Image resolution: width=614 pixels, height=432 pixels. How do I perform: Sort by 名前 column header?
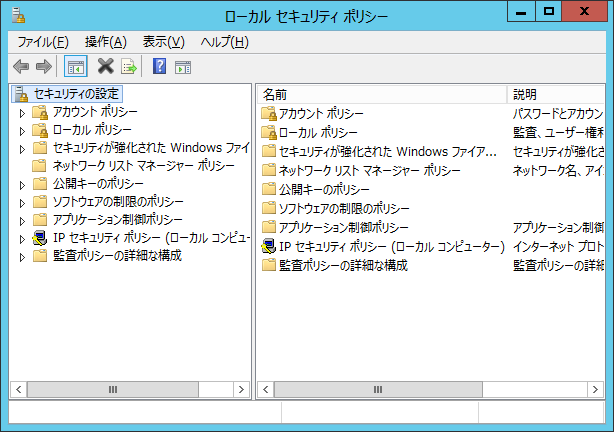coord(382,94)
